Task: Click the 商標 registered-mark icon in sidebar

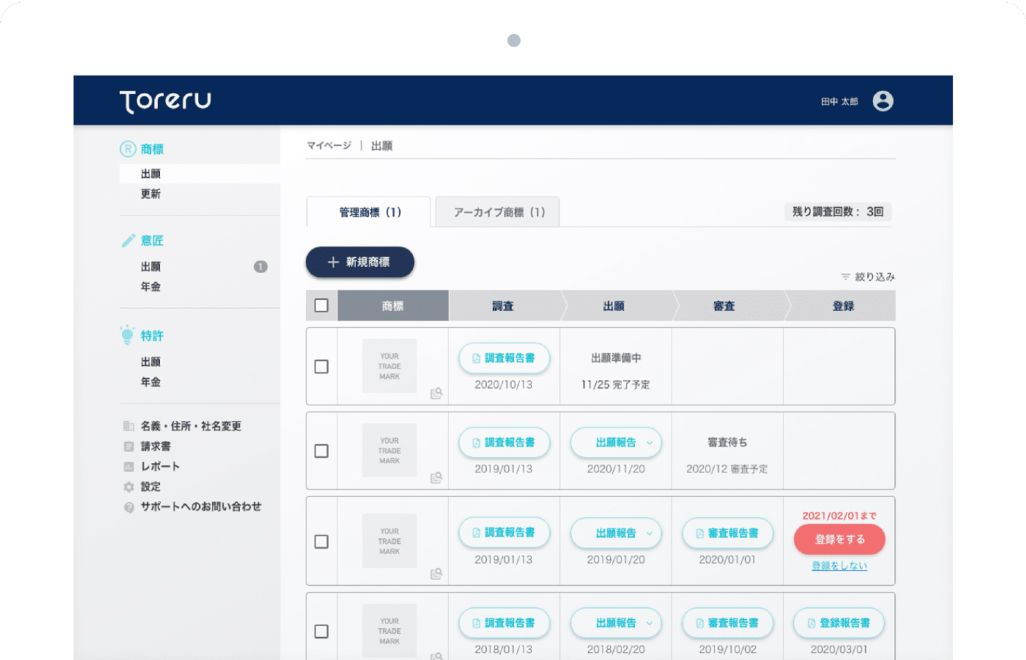Action: click(x=128, y=149)
